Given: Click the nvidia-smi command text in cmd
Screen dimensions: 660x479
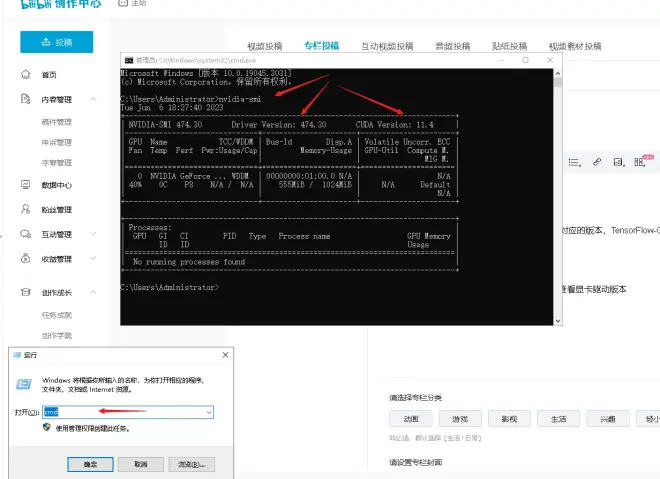Looking at the screenshot, I should coord(240,99).
